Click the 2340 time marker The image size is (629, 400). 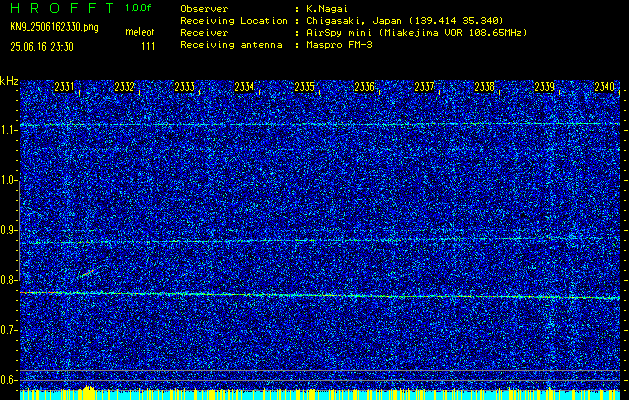(605, 87)
